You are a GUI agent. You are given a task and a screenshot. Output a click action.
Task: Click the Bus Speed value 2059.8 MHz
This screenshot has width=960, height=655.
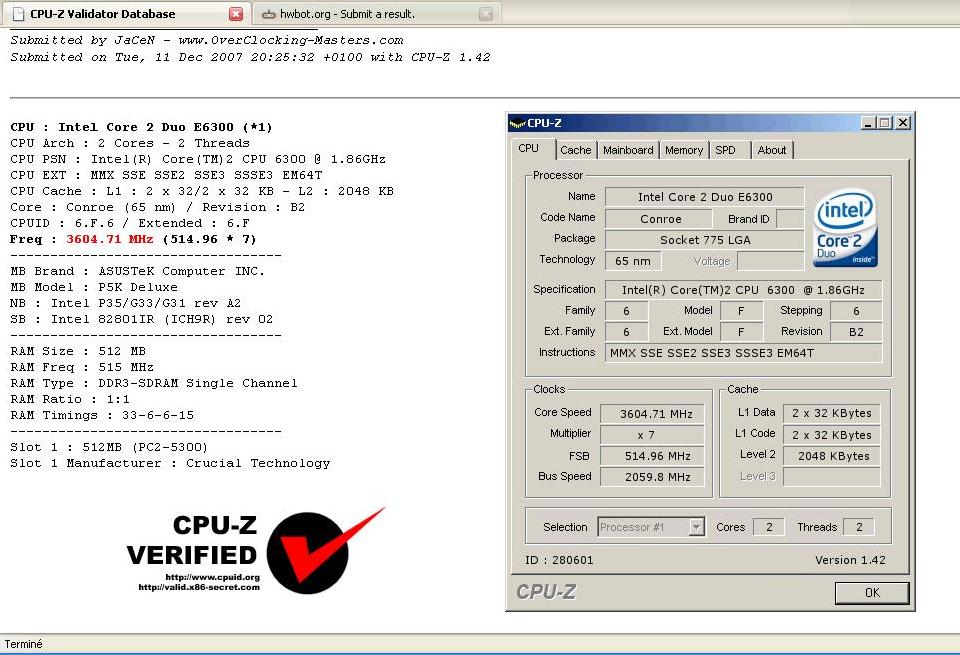pos(652,477)
